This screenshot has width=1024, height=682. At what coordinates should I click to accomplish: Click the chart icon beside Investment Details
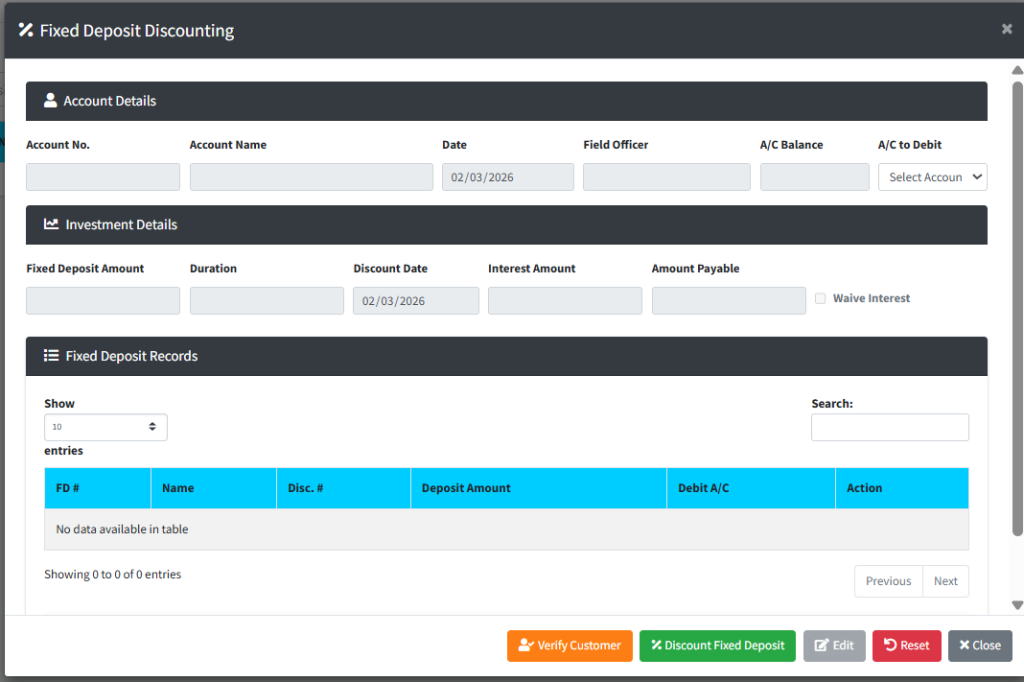pos(51,225)
